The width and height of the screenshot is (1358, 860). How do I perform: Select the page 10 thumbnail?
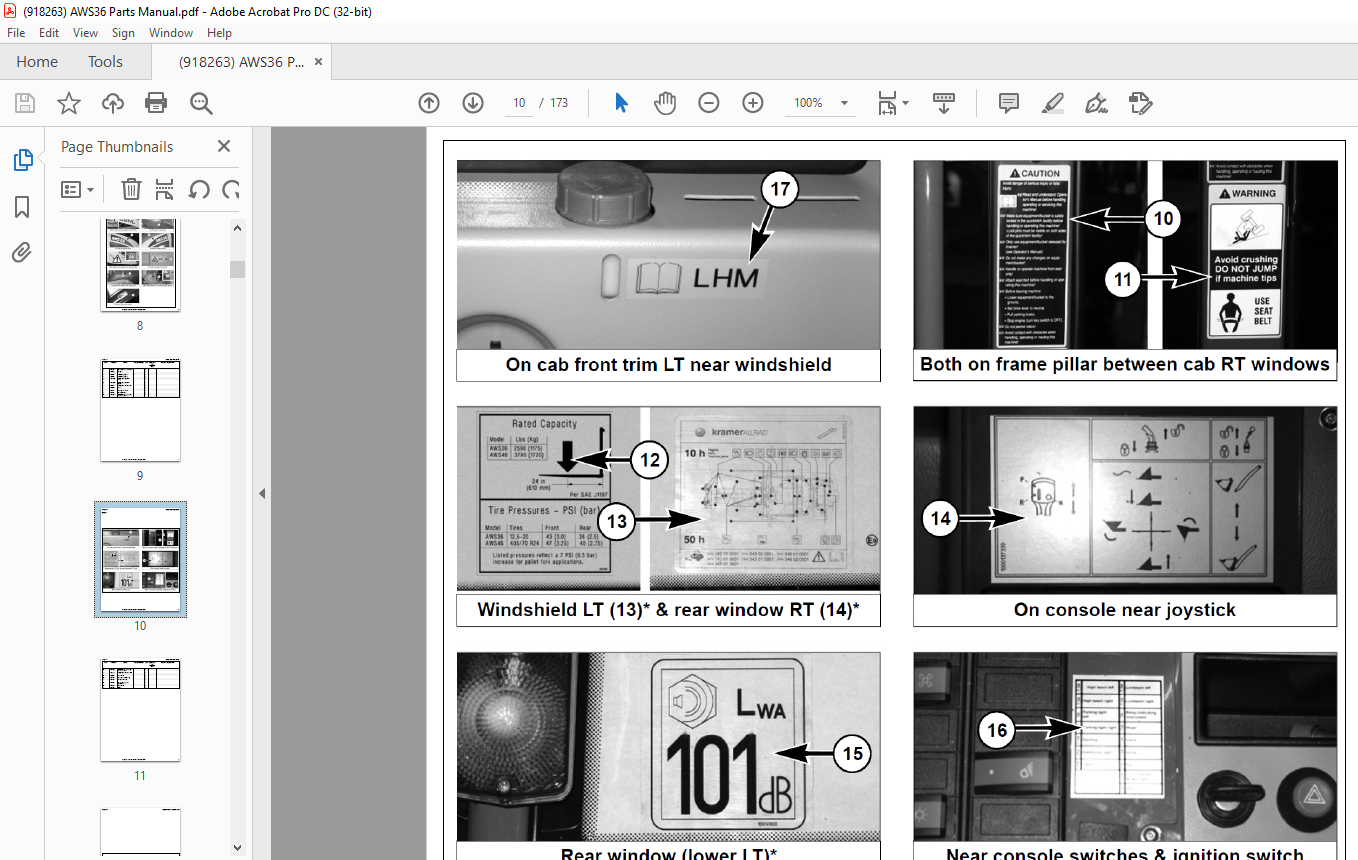tap(140, 559)
